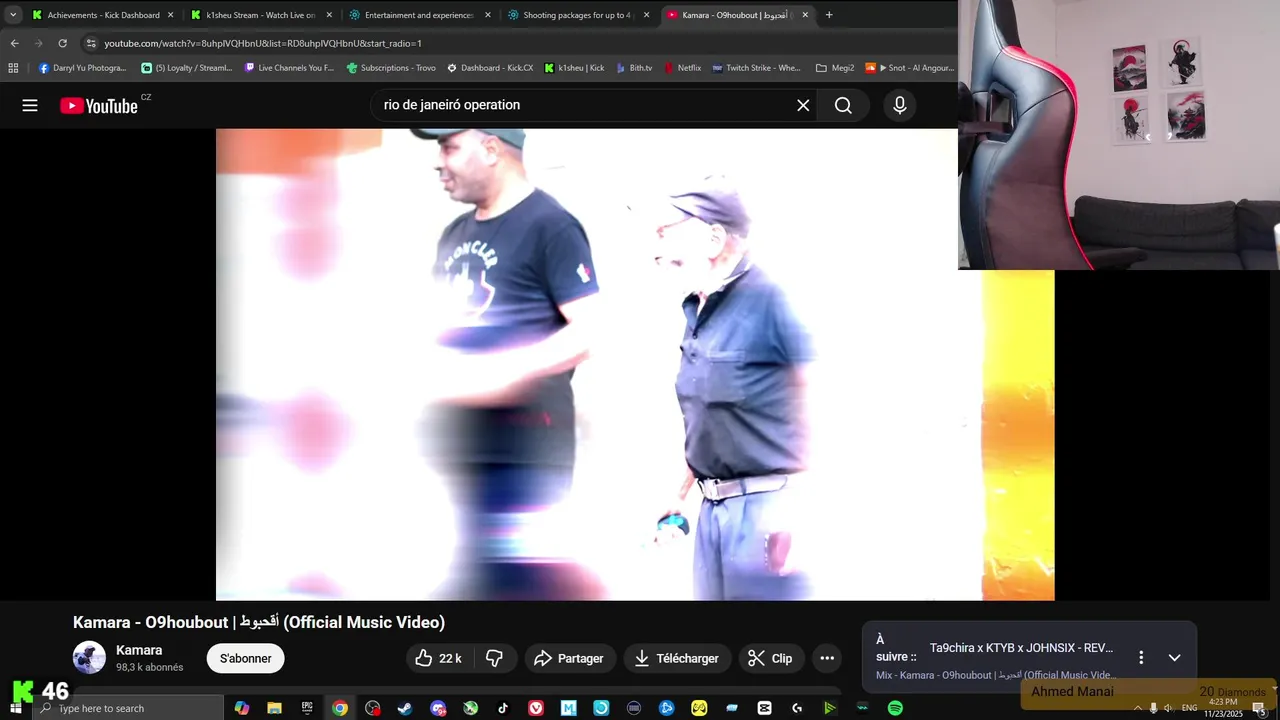Click the address bar URL
The height and width of the screenshot is (720, 1280).
[263, 43]
